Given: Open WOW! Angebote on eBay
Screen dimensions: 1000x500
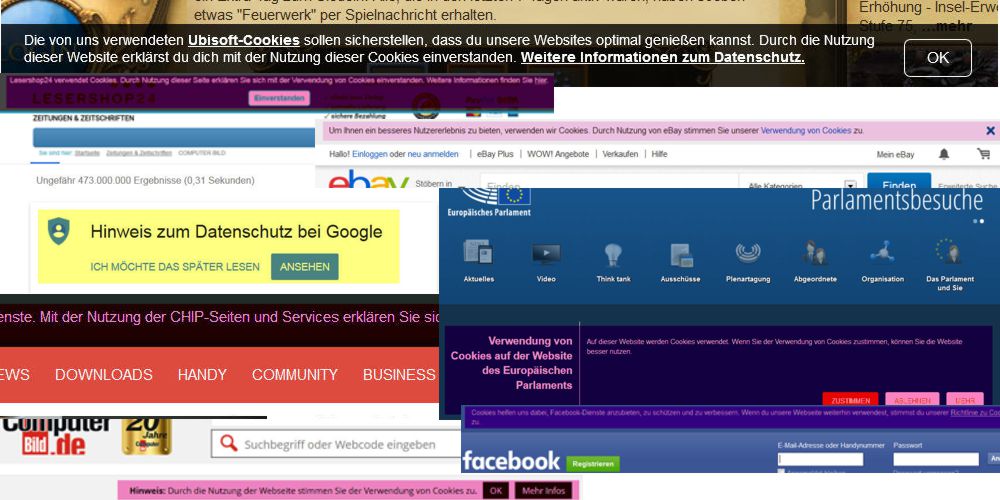Looking at the screenshot, I should point(558,154).
